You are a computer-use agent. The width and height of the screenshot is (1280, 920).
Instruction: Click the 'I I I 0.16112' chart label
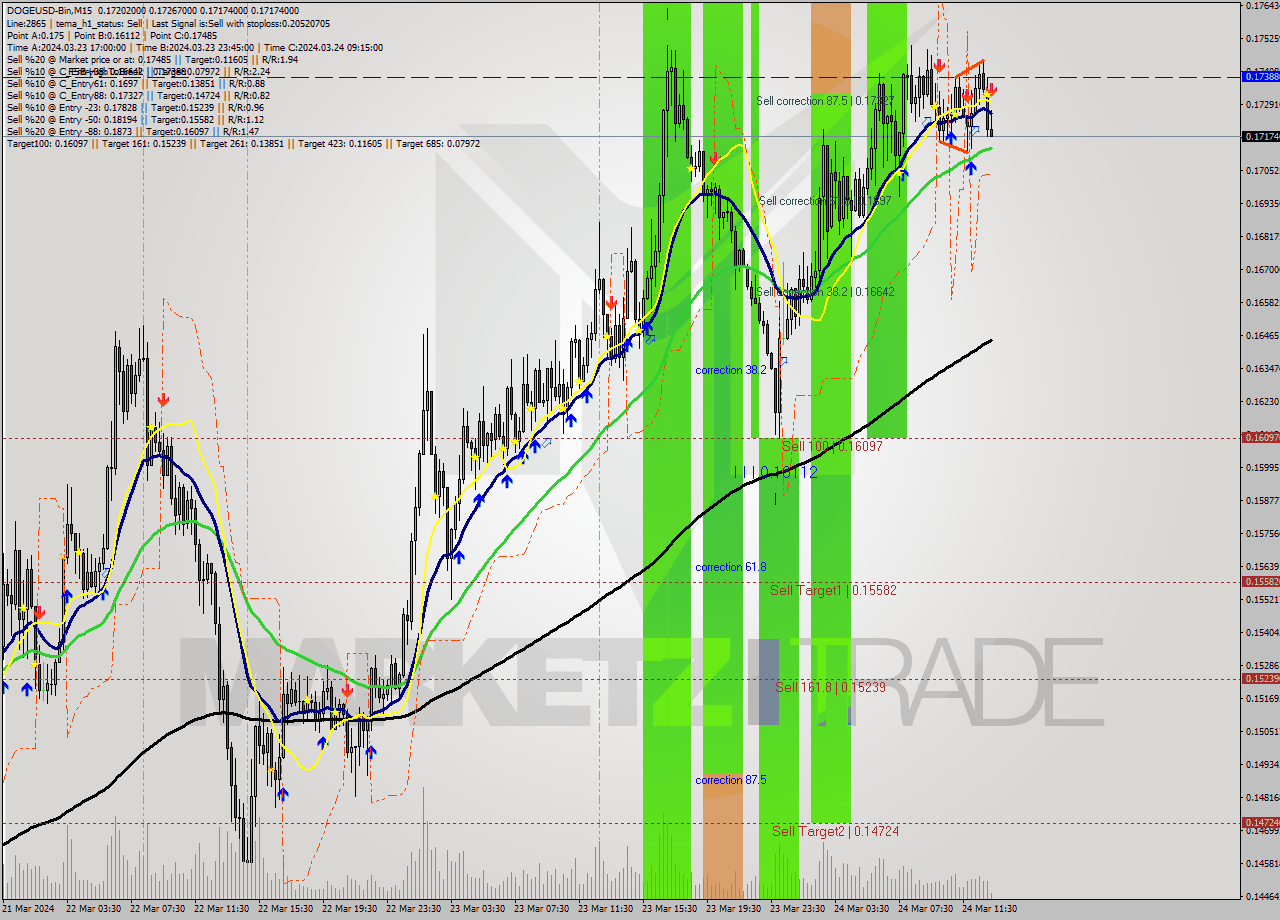click(x=776, y=472)
